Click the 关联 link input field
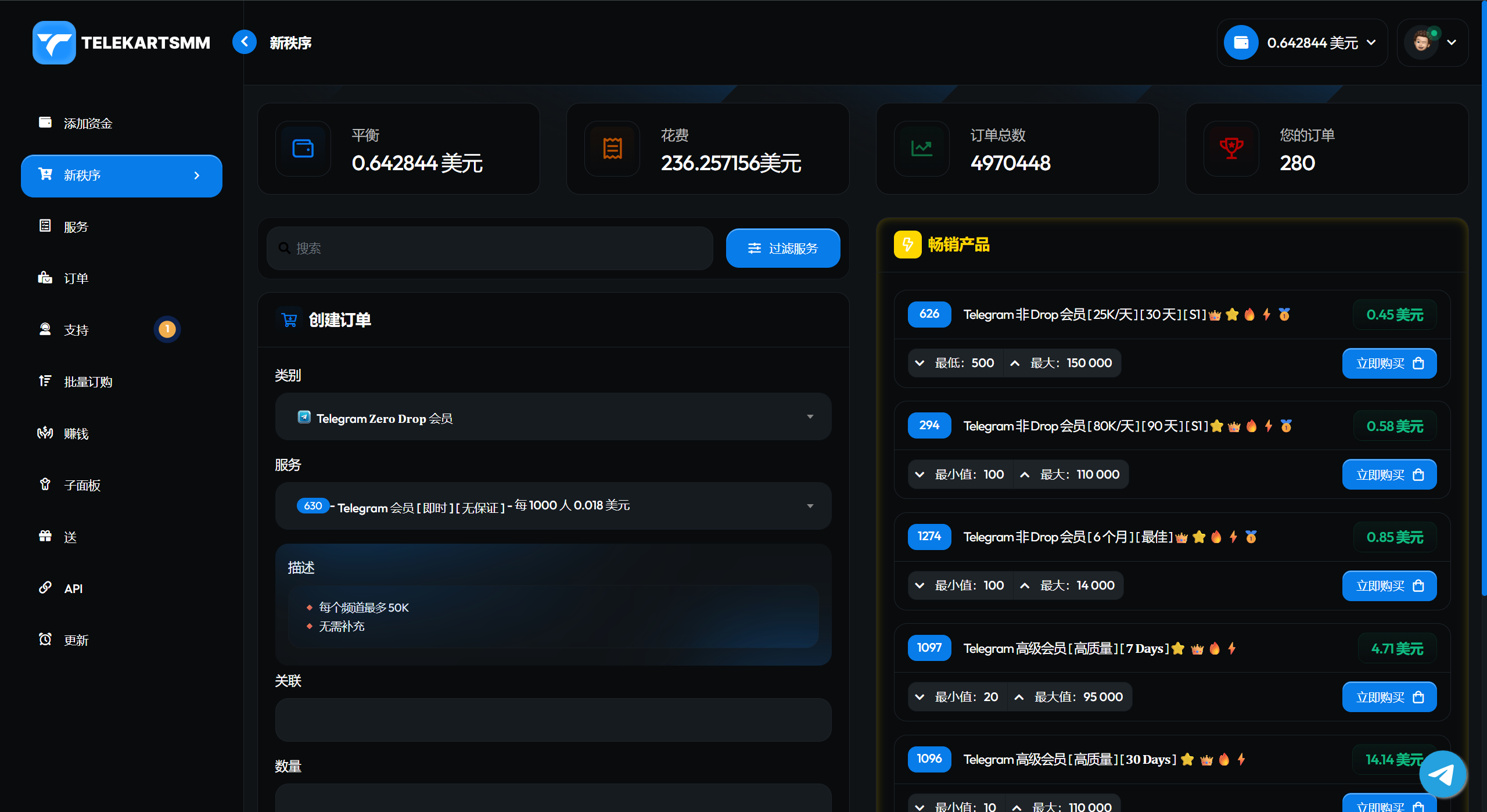The width and height of the screenshot is (1487, 812). tap(553, 720)
